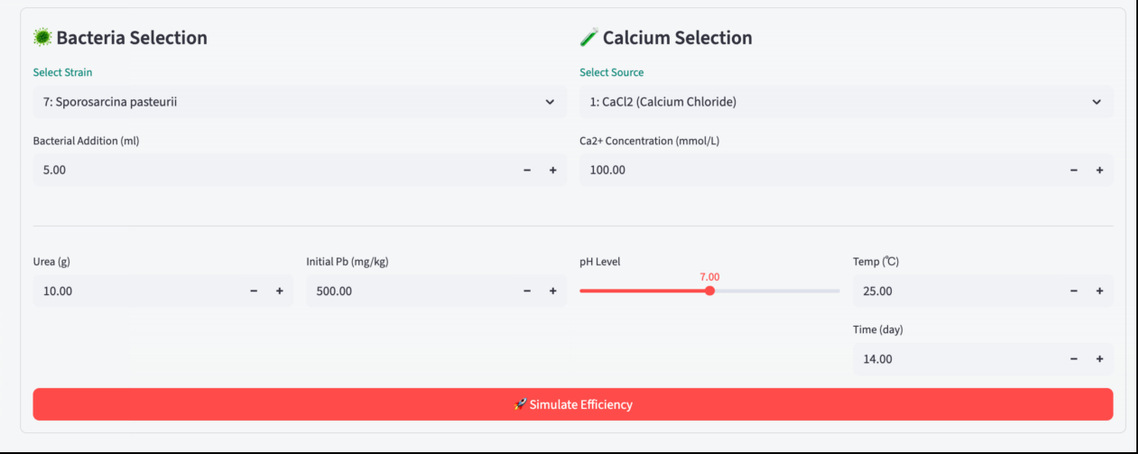Screen dimensions: 1138x454
Task: Open the Select Strain dropdown
Action: [x=299, y=102]
